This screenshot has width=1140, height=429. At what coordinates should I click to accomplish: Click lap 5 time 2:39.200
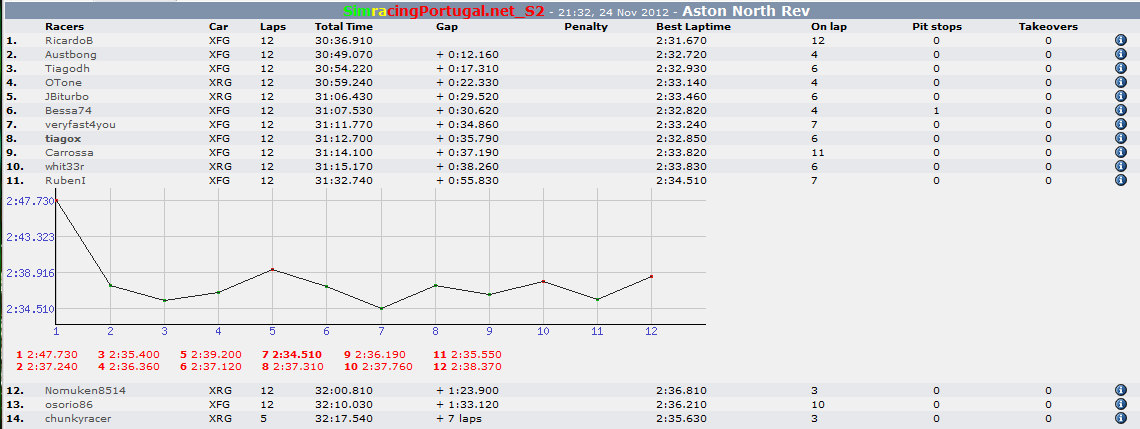pyautogui.click(x=215, y=354)
